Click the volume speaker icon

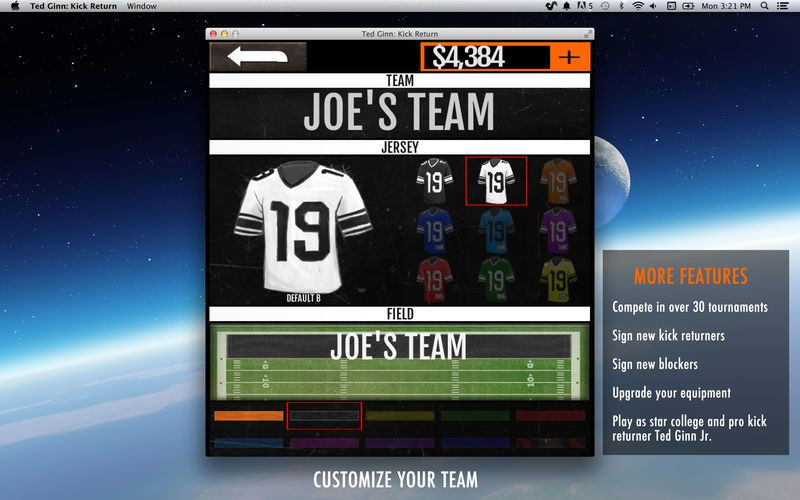click(654, 6)
